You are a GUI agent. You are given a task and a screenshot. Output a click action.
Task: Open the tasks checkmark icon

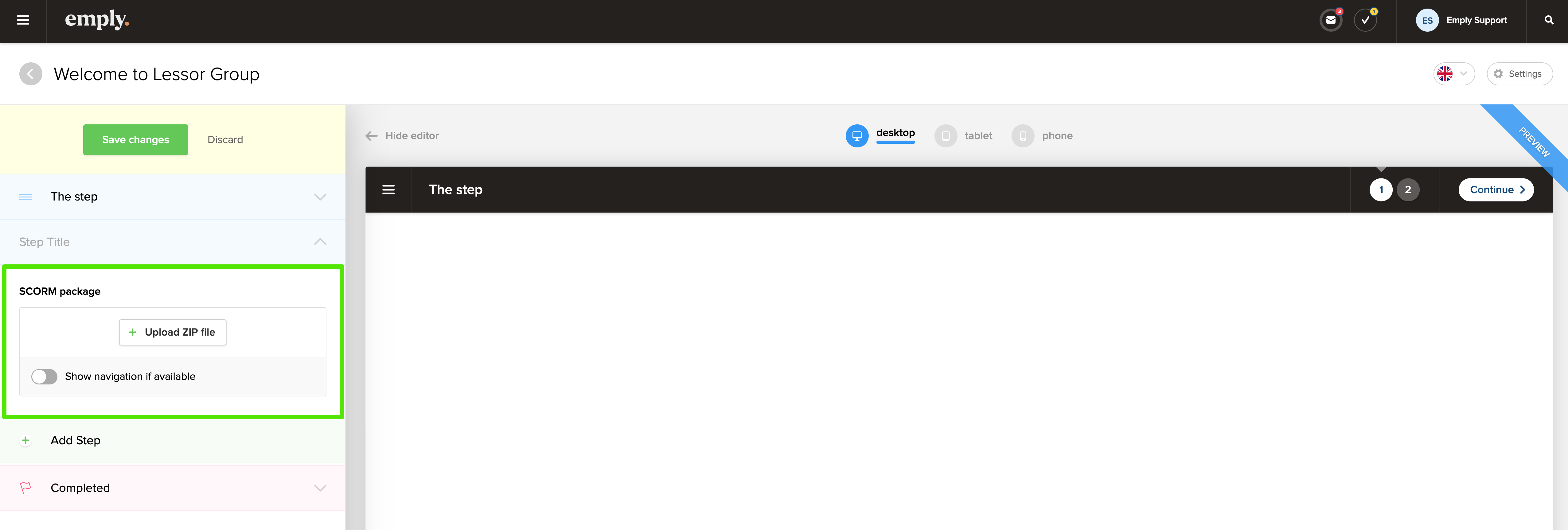[x=1365, y=21]
